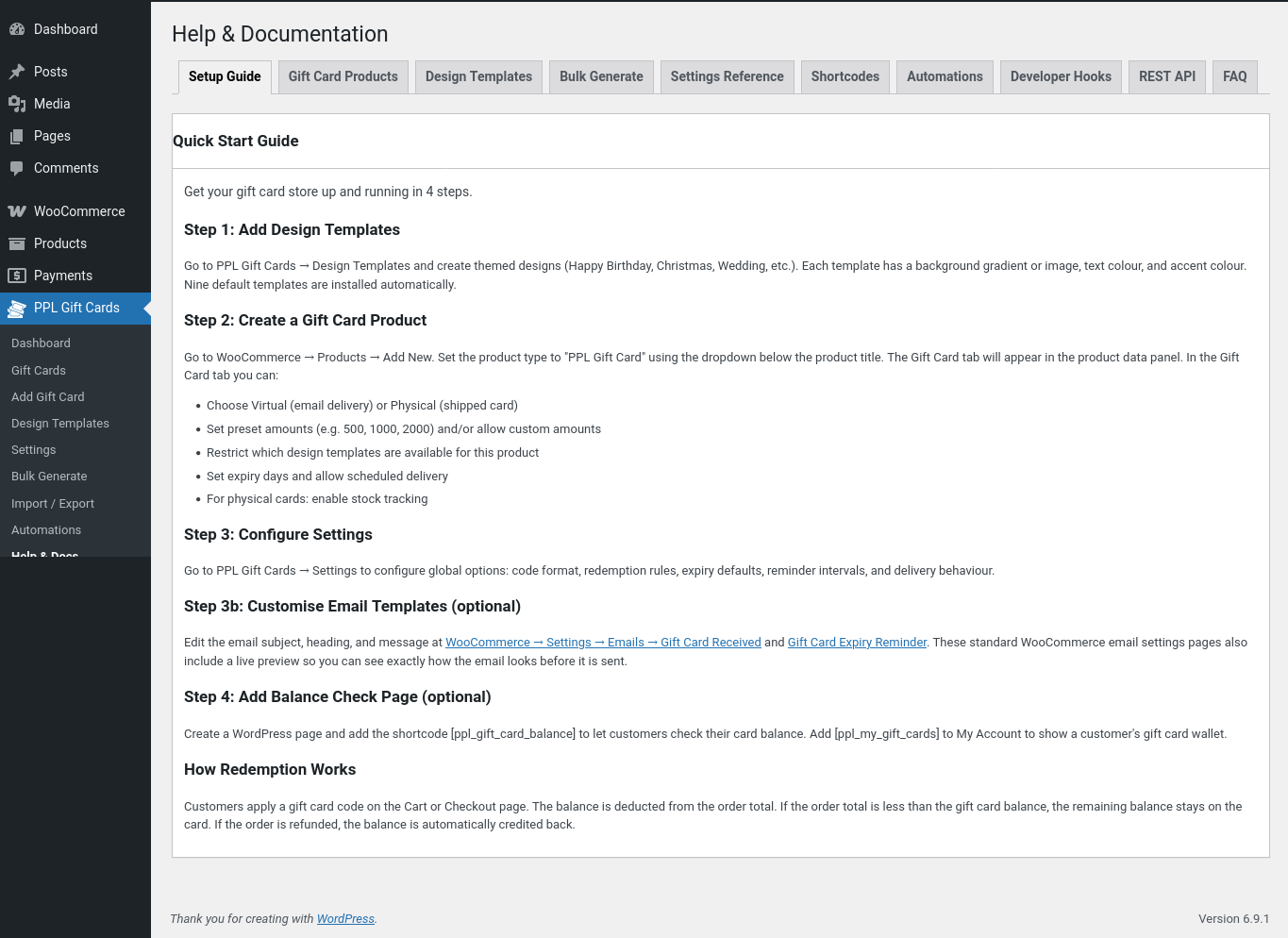Click the WooCommerce logo icon
Image resolution: width=1288 pixels, height=938 pixels.
pyautogui.click(x=17, y=211)
